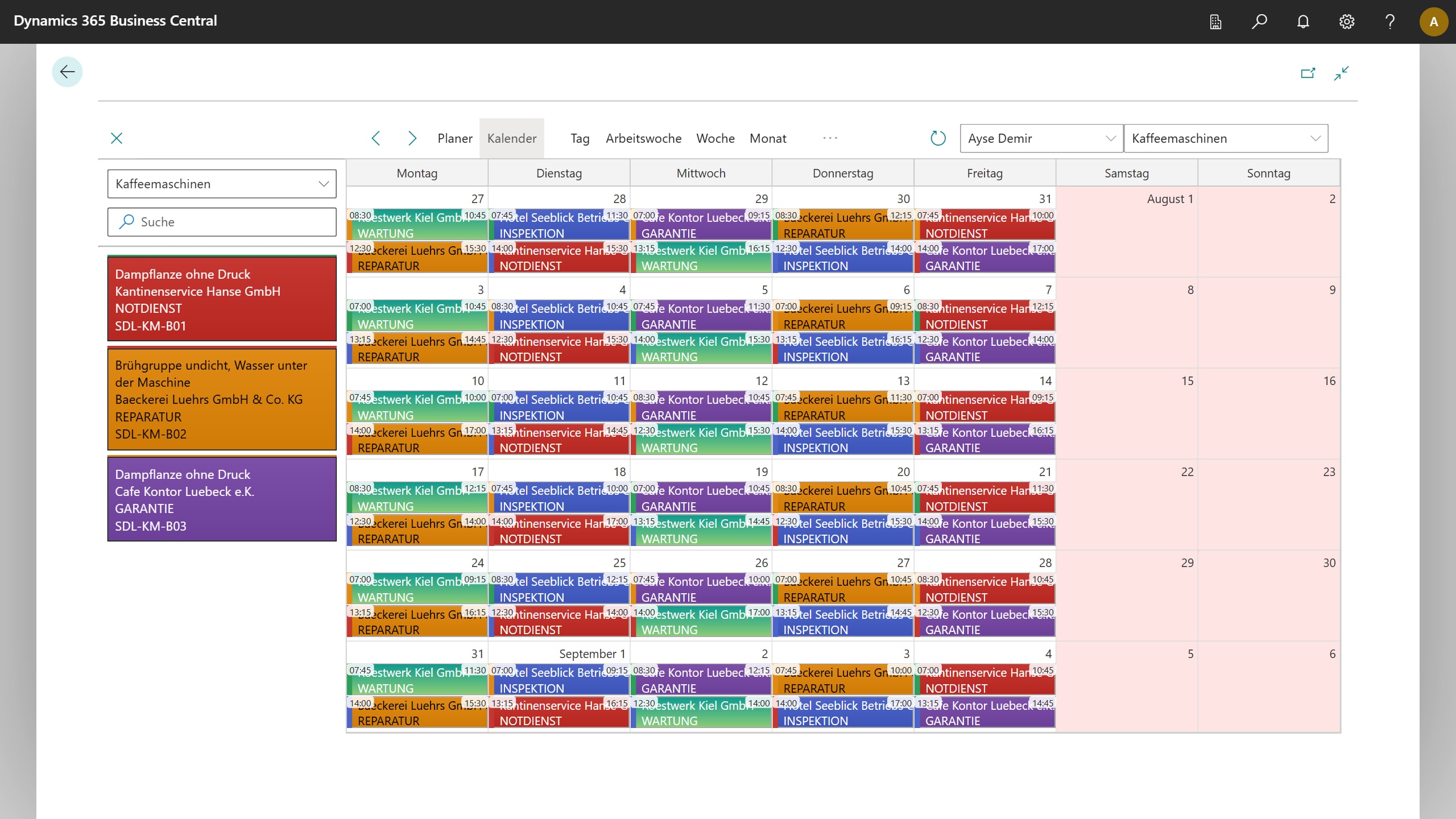Switch to Woche view
This screenshot has height=819, width=1456.
point(715,138)
